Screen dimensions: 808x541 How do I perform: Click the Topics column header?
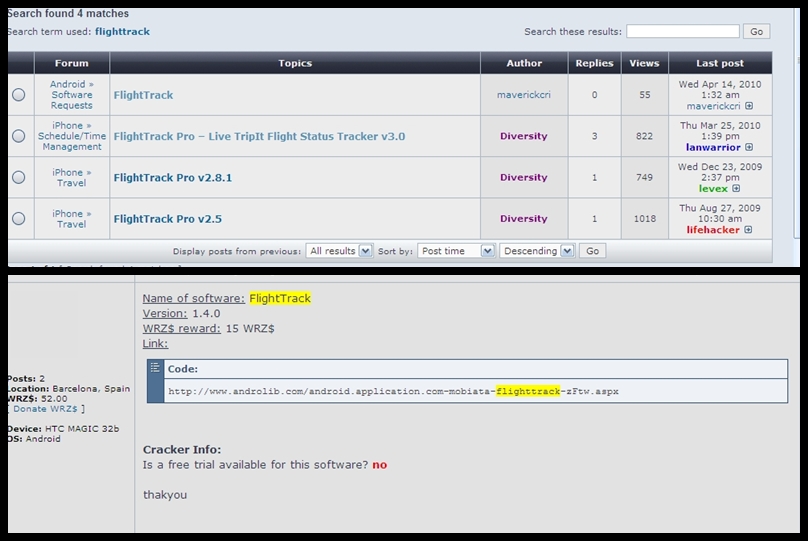(x=295, y=63)
